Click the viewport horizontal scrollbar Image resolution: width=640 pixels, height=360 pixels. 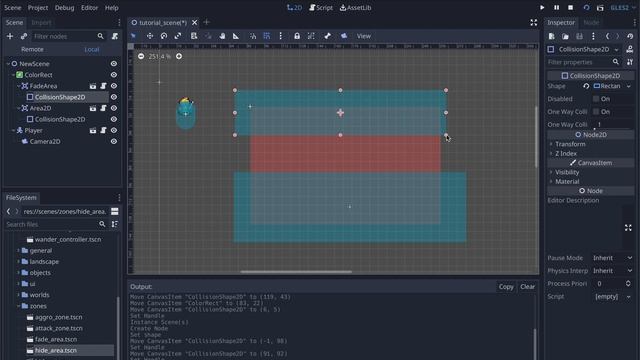[296, 271]
